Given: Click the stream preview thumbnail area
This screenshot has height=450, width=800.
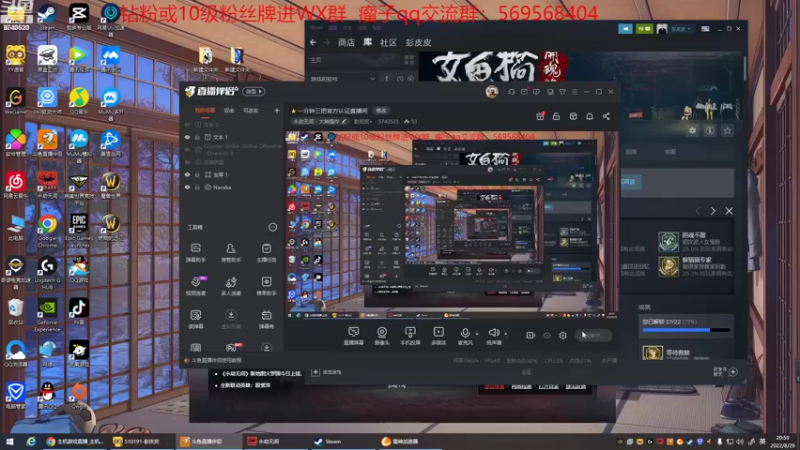Looking at the screenshot, I should click(452, 224).
